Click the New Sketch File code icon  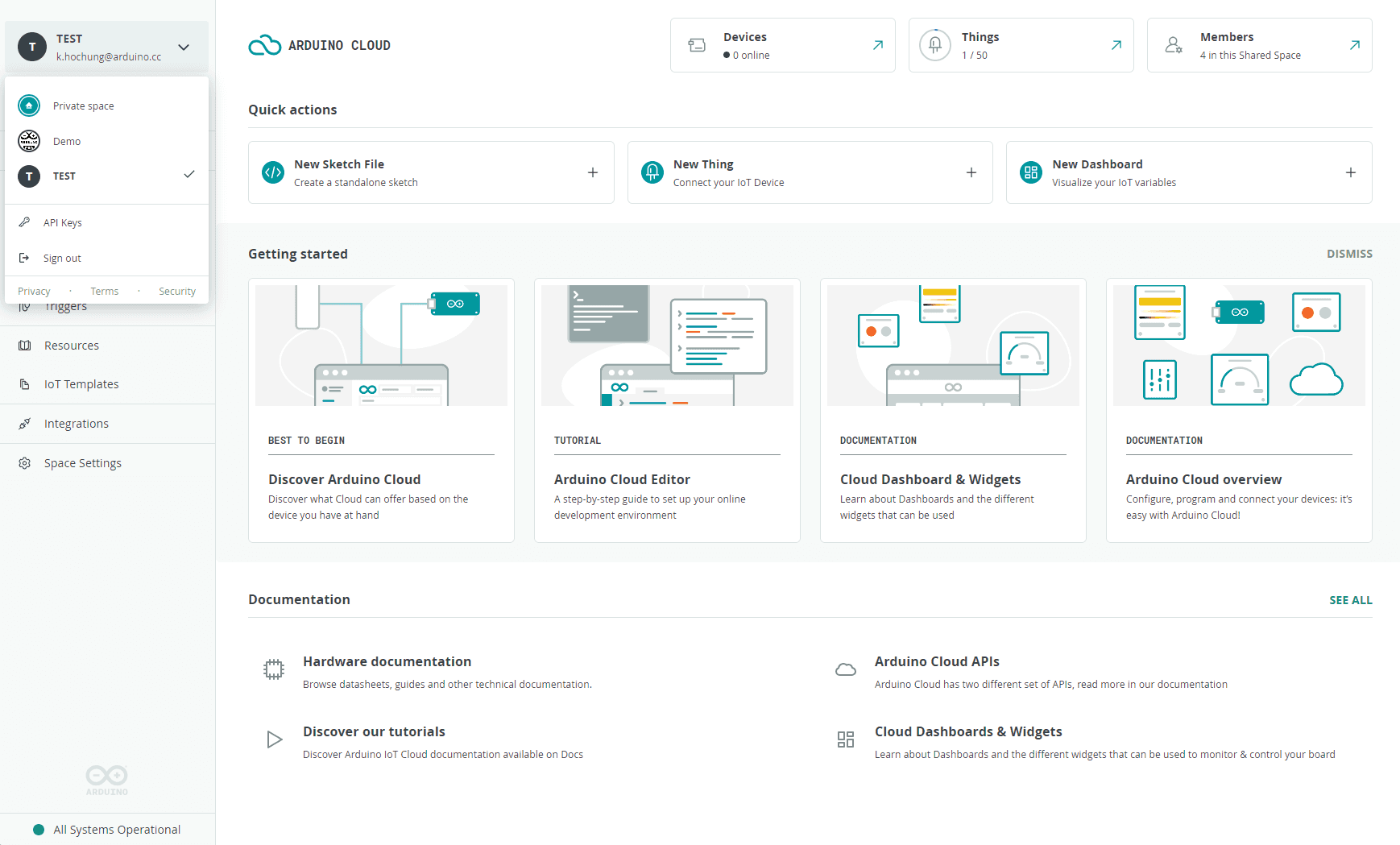[273, 172]
